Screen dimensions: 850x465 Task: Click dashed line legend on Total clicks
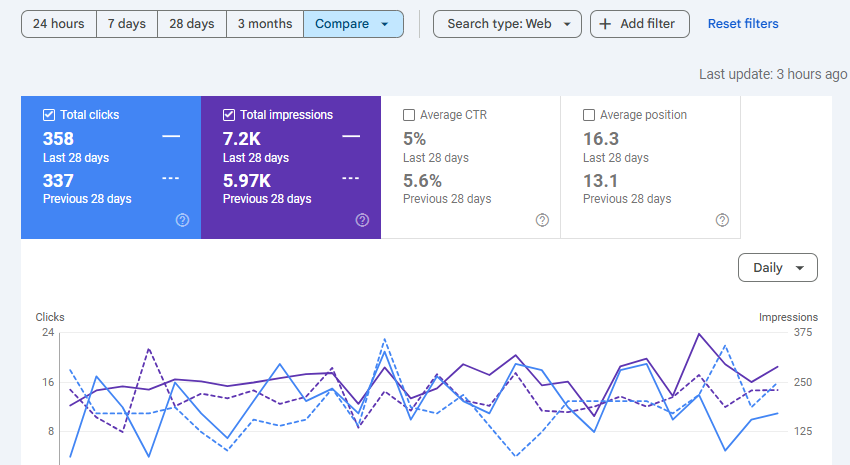[171, 178]
